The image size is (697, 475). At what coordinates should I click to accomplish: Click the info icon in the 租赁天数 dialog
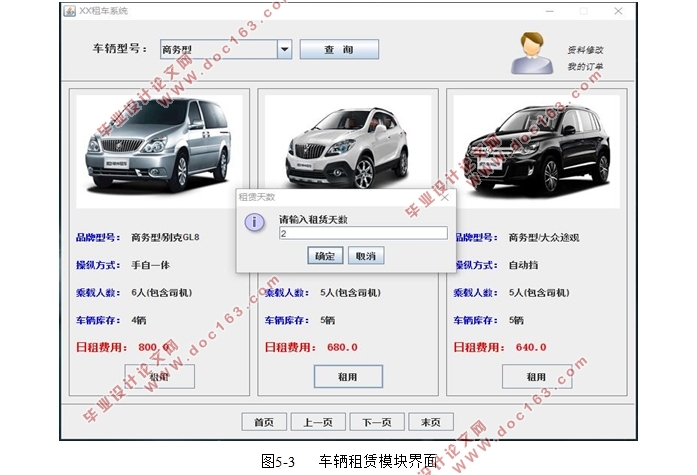coord(255,224)
